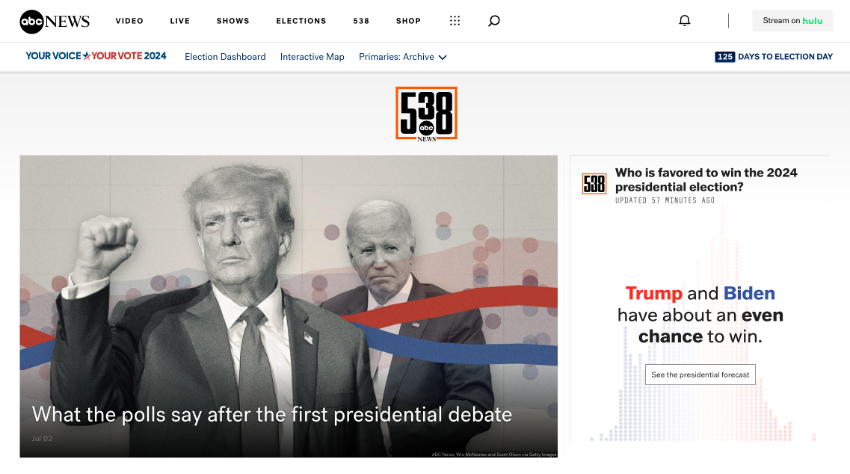Viewport: 850px width, 474px height.
Task: Select Elections in the top navigation
Action: click(x=301, y=21)
